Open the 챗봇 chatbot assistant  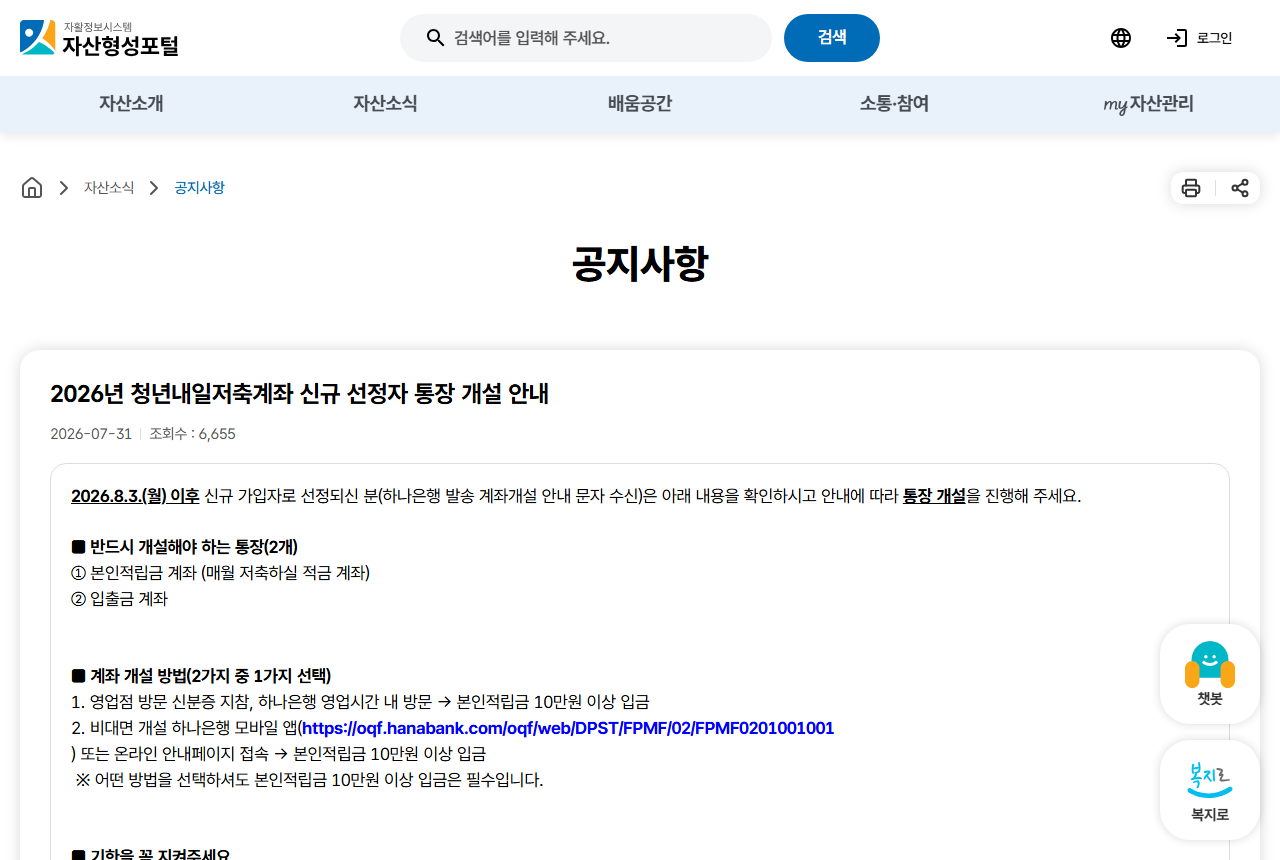[x=1210, y=674]
